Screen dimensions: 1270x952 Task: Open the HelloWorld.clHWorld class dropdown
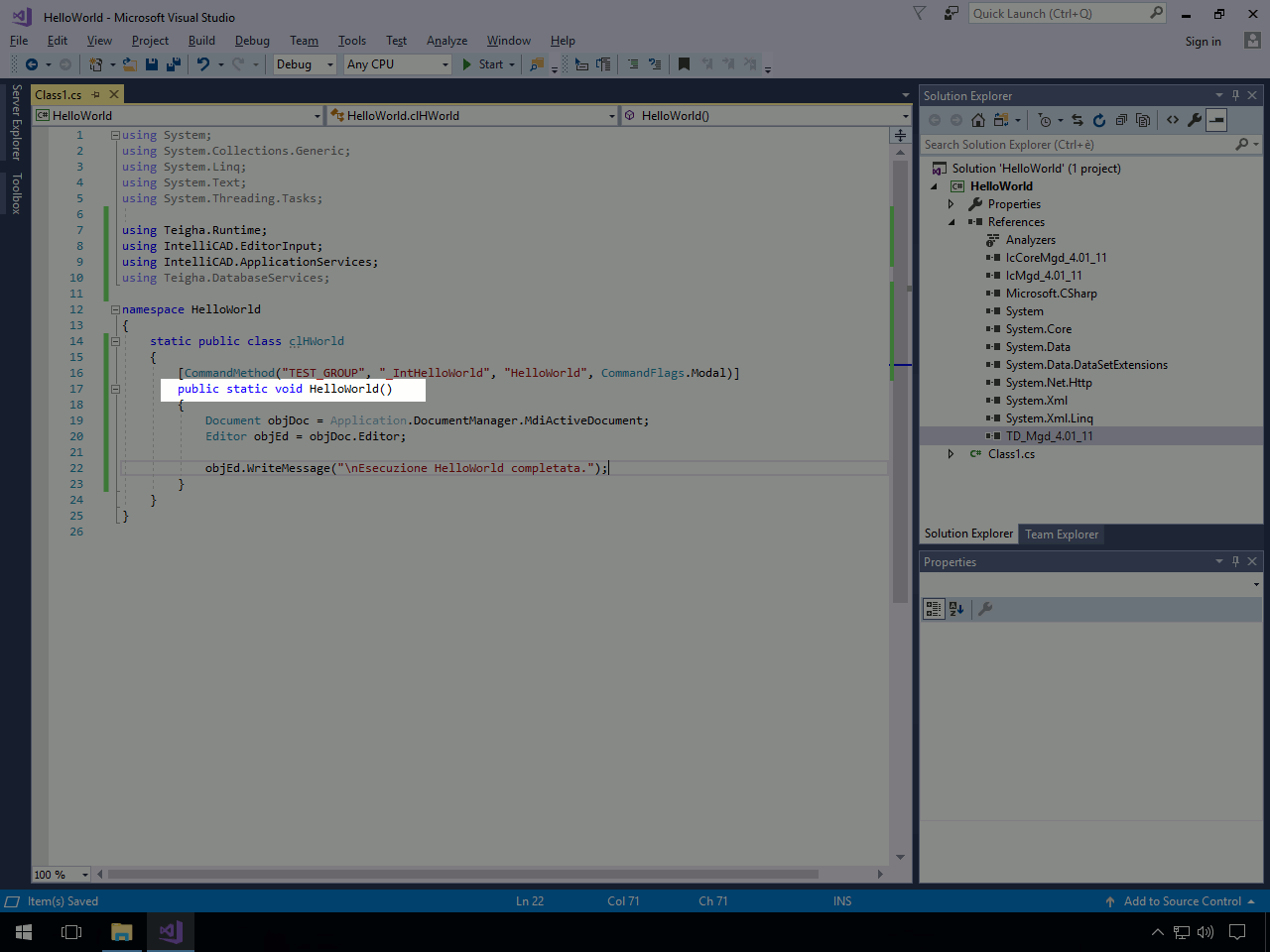[472, 116]
